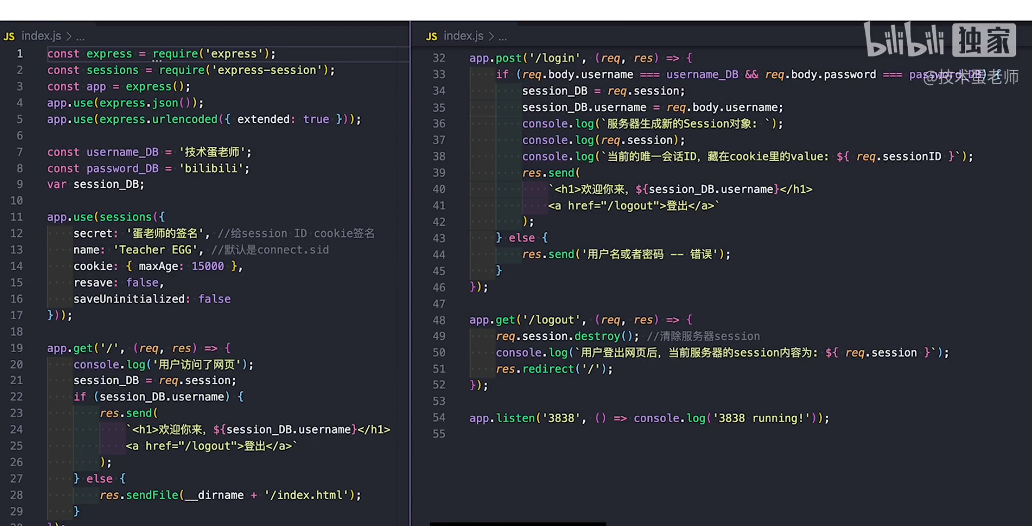Click 'session_DB = req.session;' on line 34

coord(604,91)
